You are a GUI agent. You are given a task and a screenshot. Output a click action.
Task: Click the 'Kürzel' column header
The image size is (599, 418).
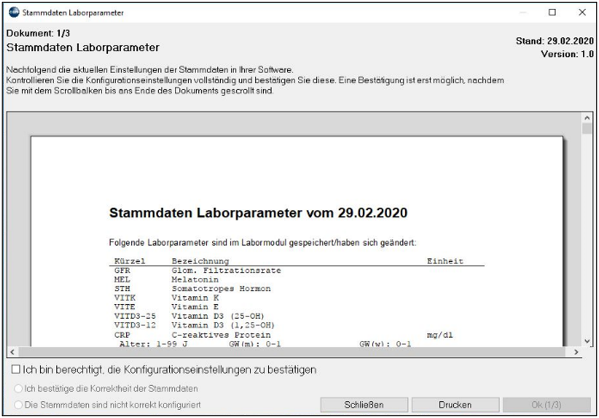point(130,261)
